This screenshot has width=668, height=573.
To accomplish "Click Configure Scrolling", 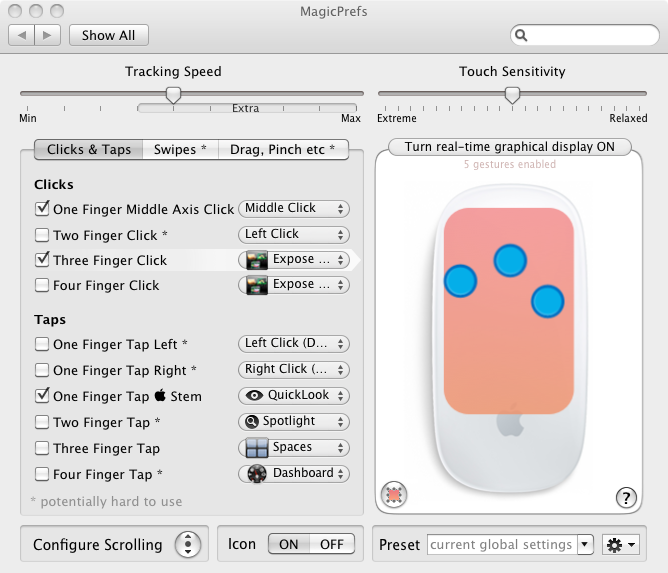I will point(98,544).
